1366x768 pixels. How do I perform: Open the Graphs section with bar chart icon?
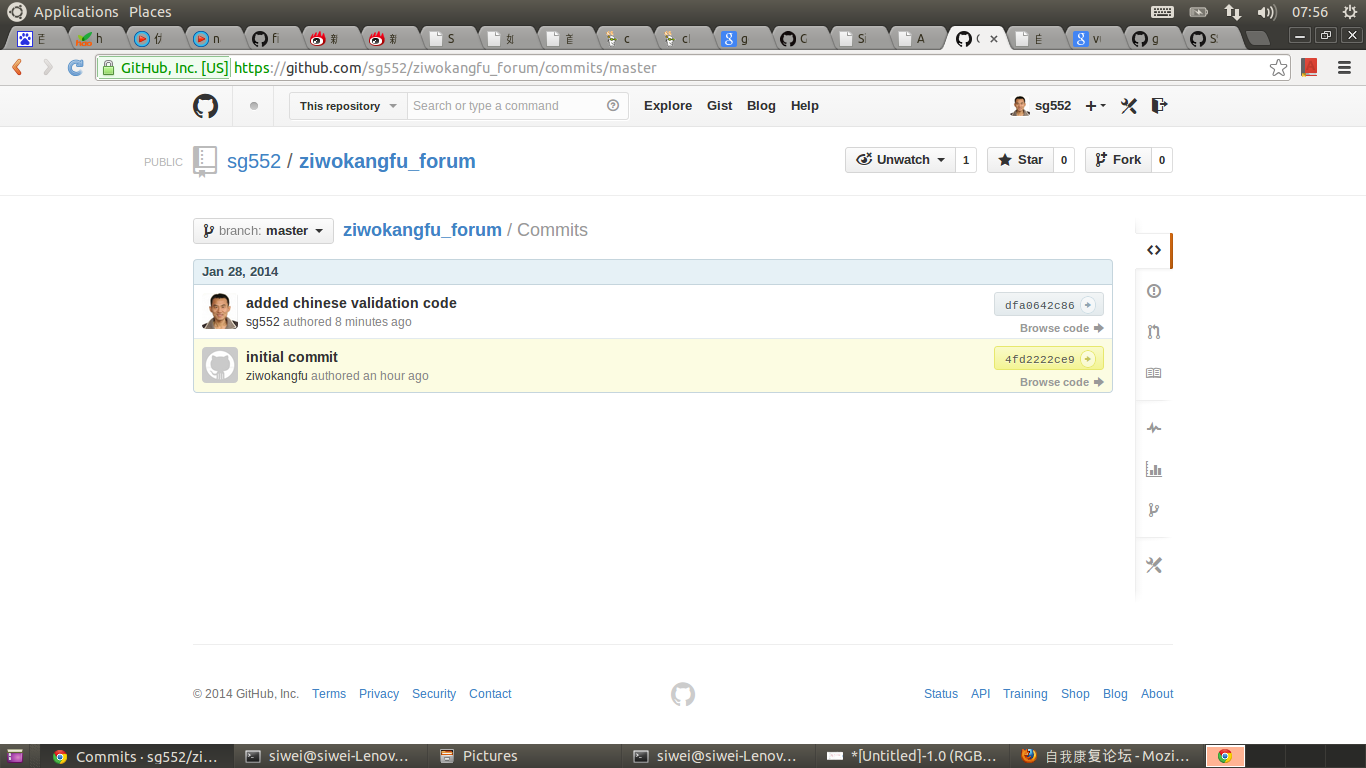point(1154,469)
